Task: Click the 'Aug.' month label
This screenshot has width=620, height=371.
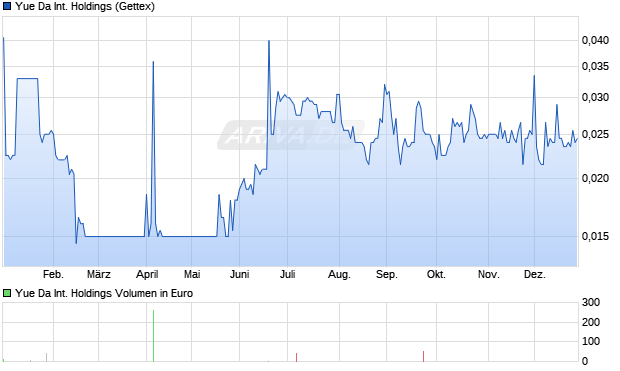Action: (x=339, y=274)
